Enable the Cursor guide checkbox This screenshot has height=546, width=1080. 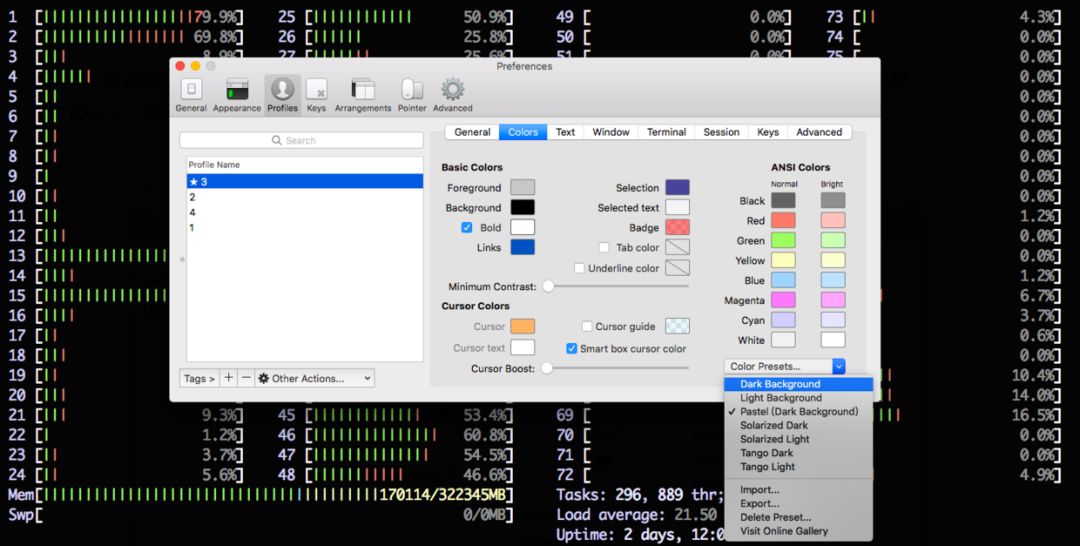coord(587,326)
